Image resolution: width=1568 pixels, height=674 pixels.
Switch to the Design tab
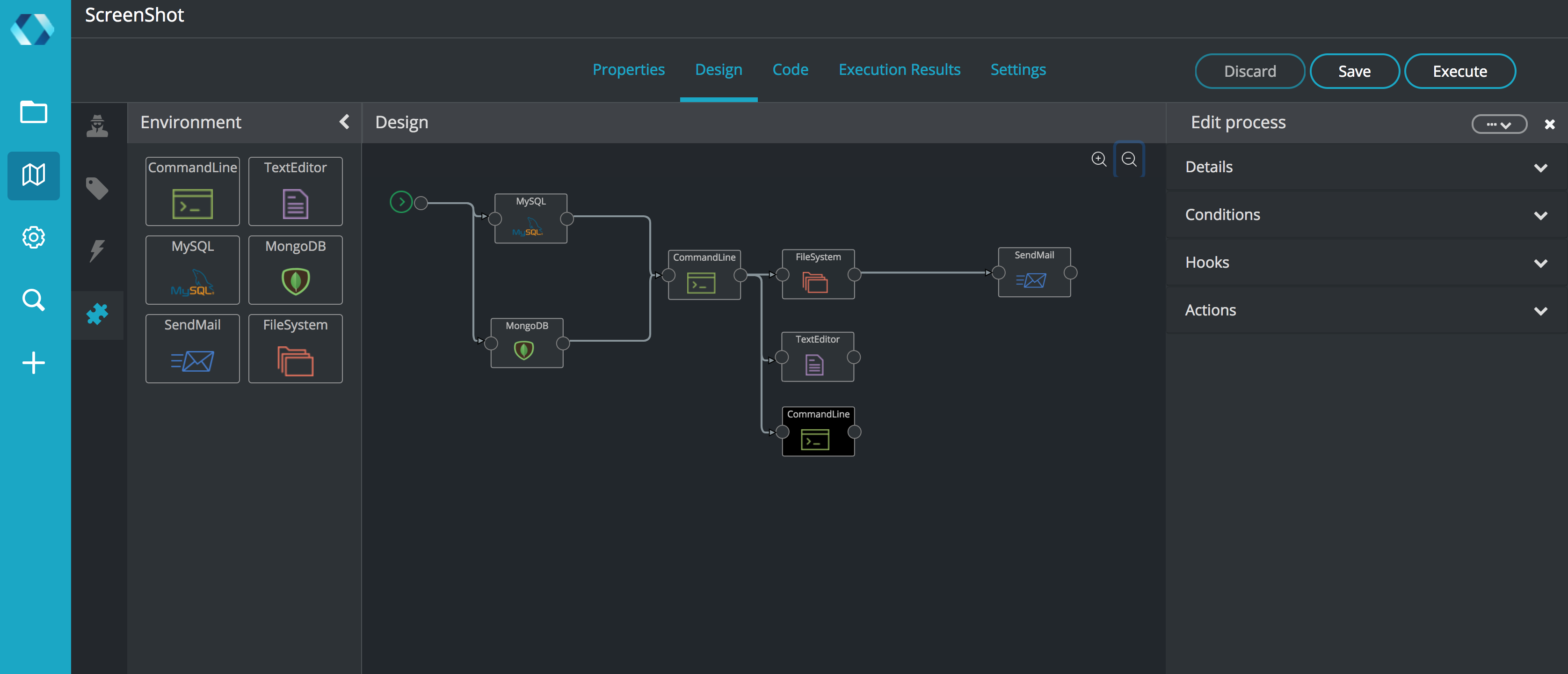click(719, 69)
